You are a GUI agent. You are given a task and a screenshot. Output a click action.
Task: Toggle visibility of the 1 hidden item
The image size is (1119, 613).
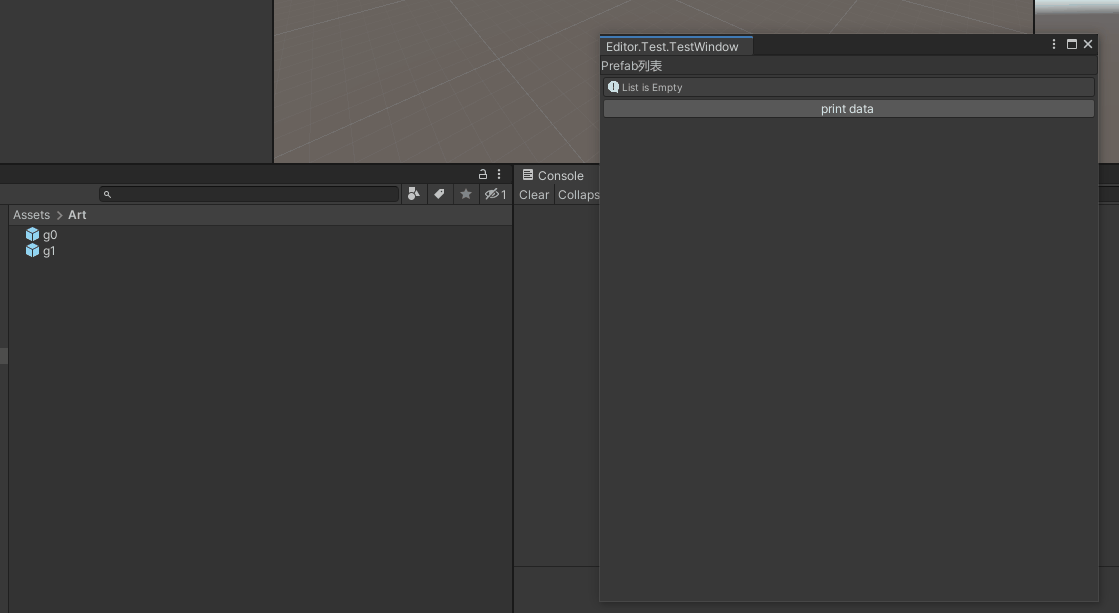coord(494,194)
